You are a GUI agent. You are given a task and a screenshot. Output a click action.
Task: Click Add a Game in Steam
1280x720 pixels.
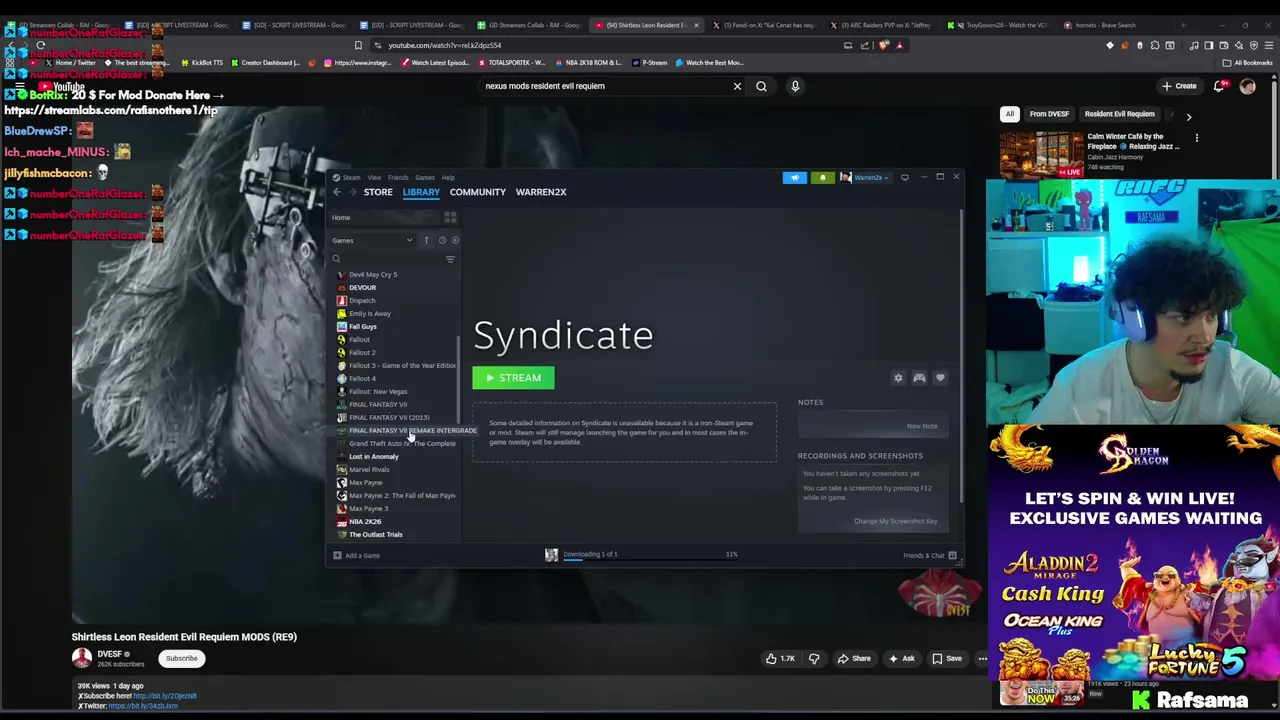pos(357,555)
